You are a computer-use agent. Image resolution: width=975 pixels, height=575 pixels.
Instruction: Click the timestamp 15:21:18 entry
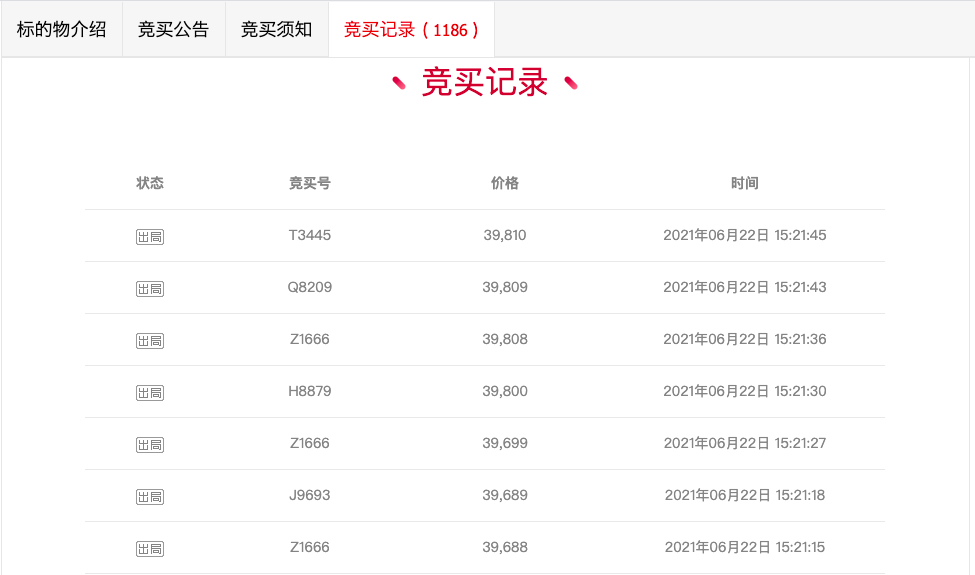745,495
